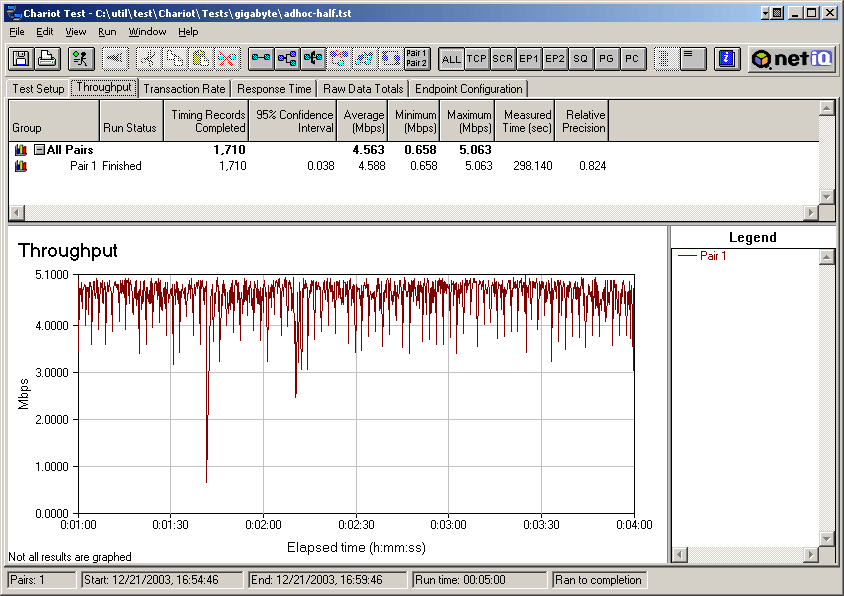
Task: Click the Average (Mbps) column header
Action: click(363, 121)
